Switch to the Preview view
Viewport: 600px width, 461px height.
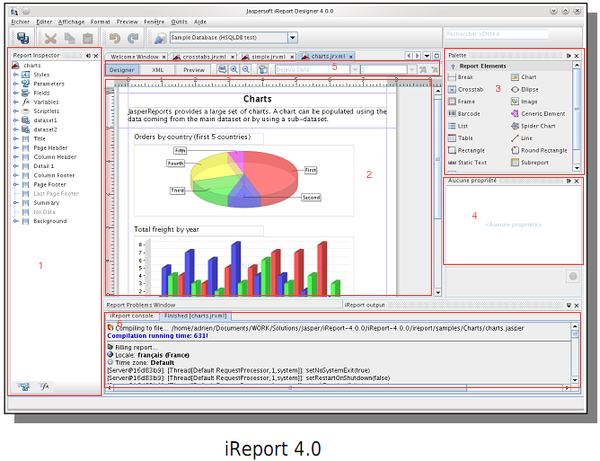194,70
